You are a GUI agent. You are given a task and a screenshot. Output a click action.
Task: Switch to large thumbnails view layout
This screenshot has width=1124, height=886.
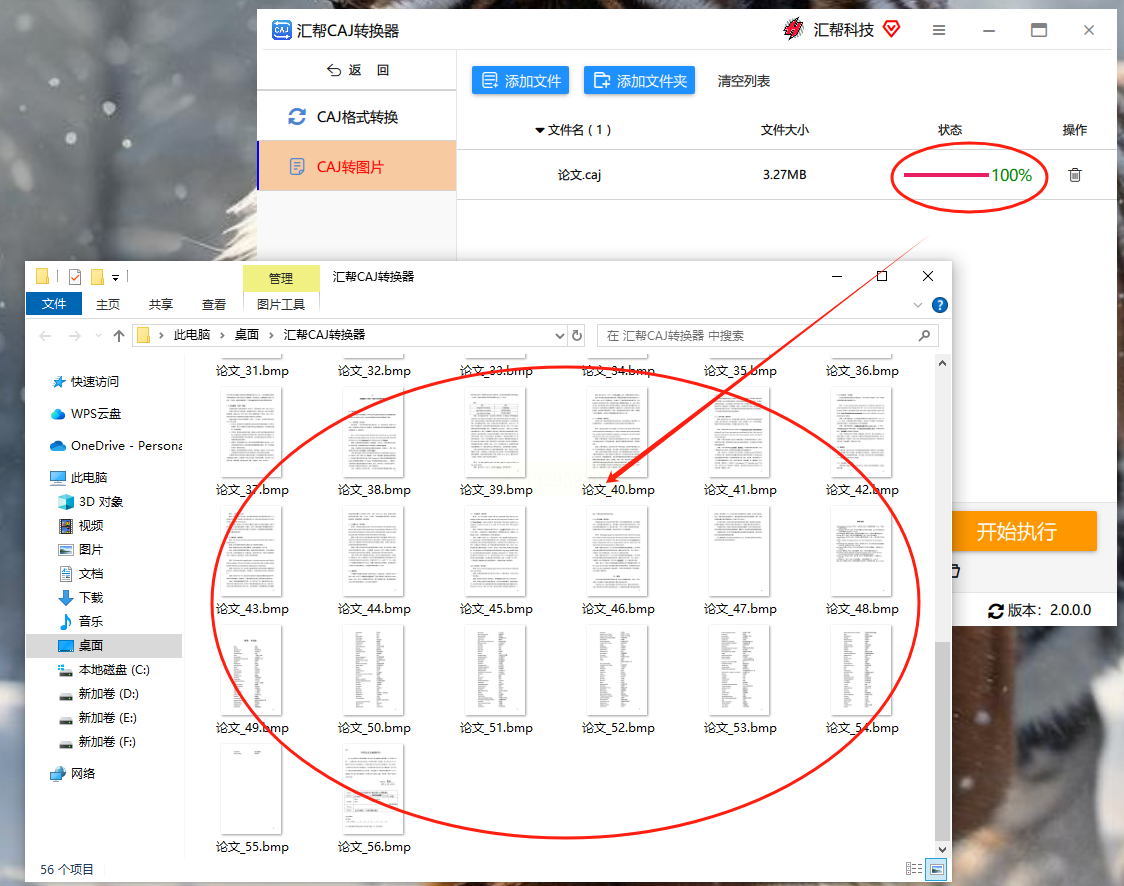pos(936,869)
